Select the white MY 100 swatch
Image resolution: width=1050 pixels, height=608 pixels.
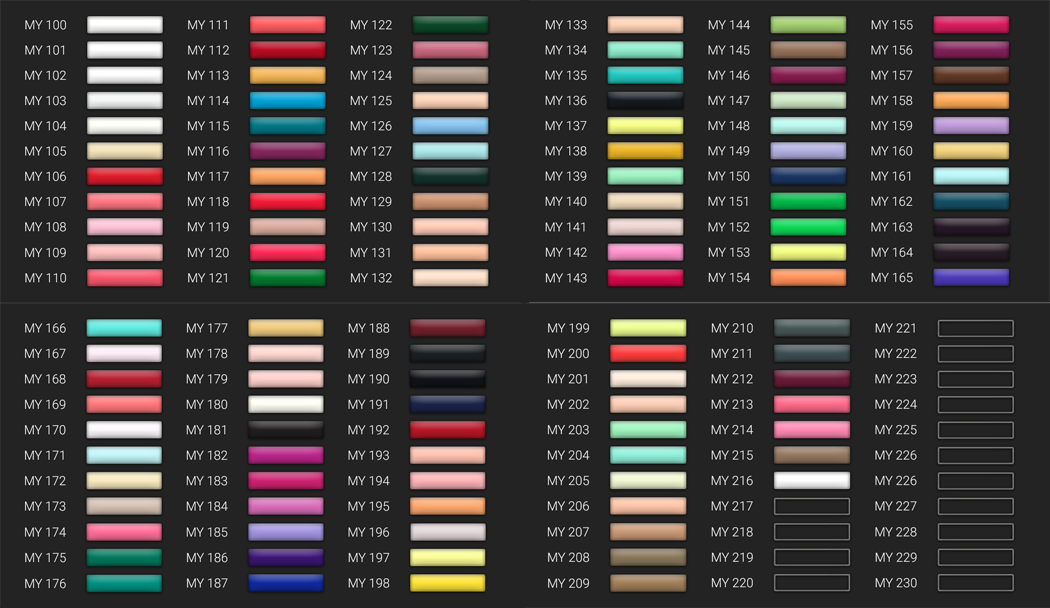coord(125,25)
